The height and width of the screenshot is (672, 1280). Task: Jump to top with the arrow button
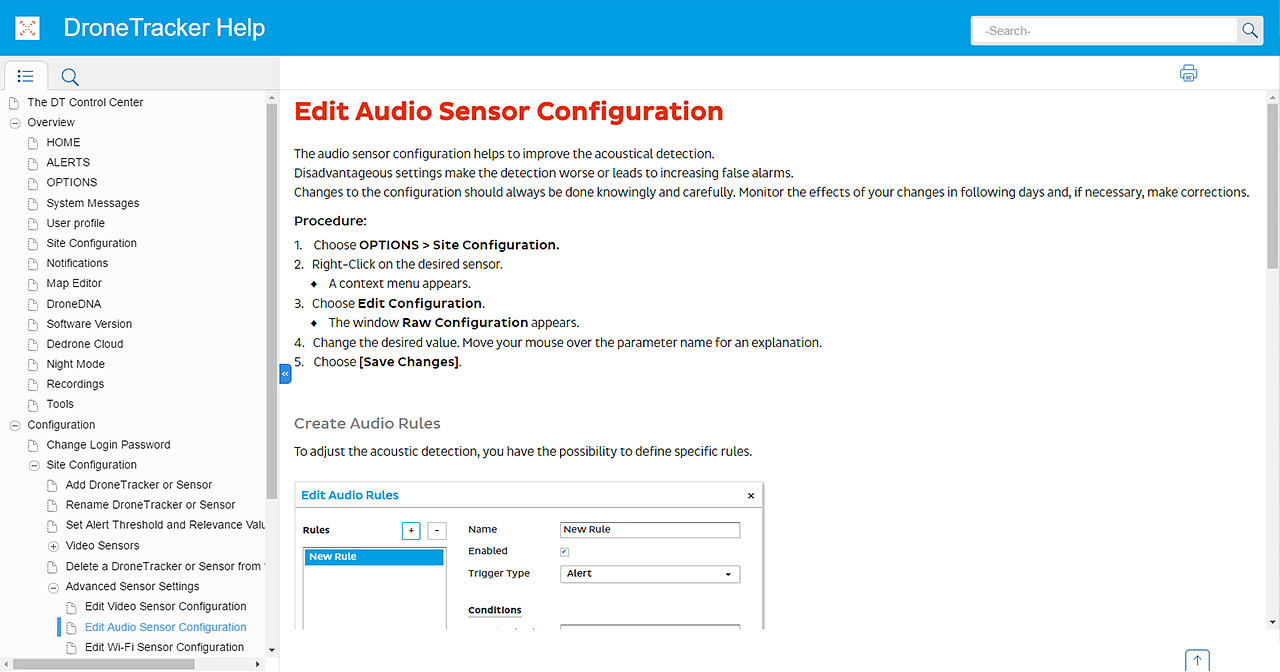(1198, 660)
